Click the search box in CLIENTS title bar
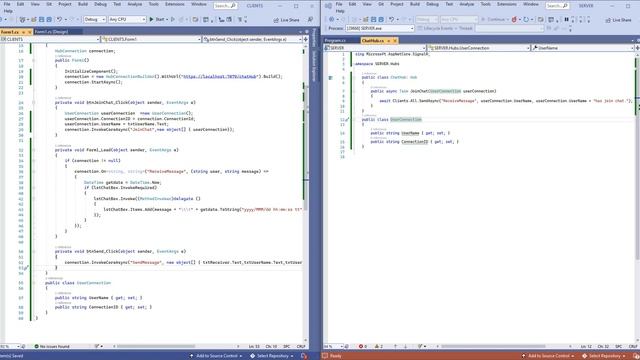Viewport: 640px width, 360px height. click(225, 6)
